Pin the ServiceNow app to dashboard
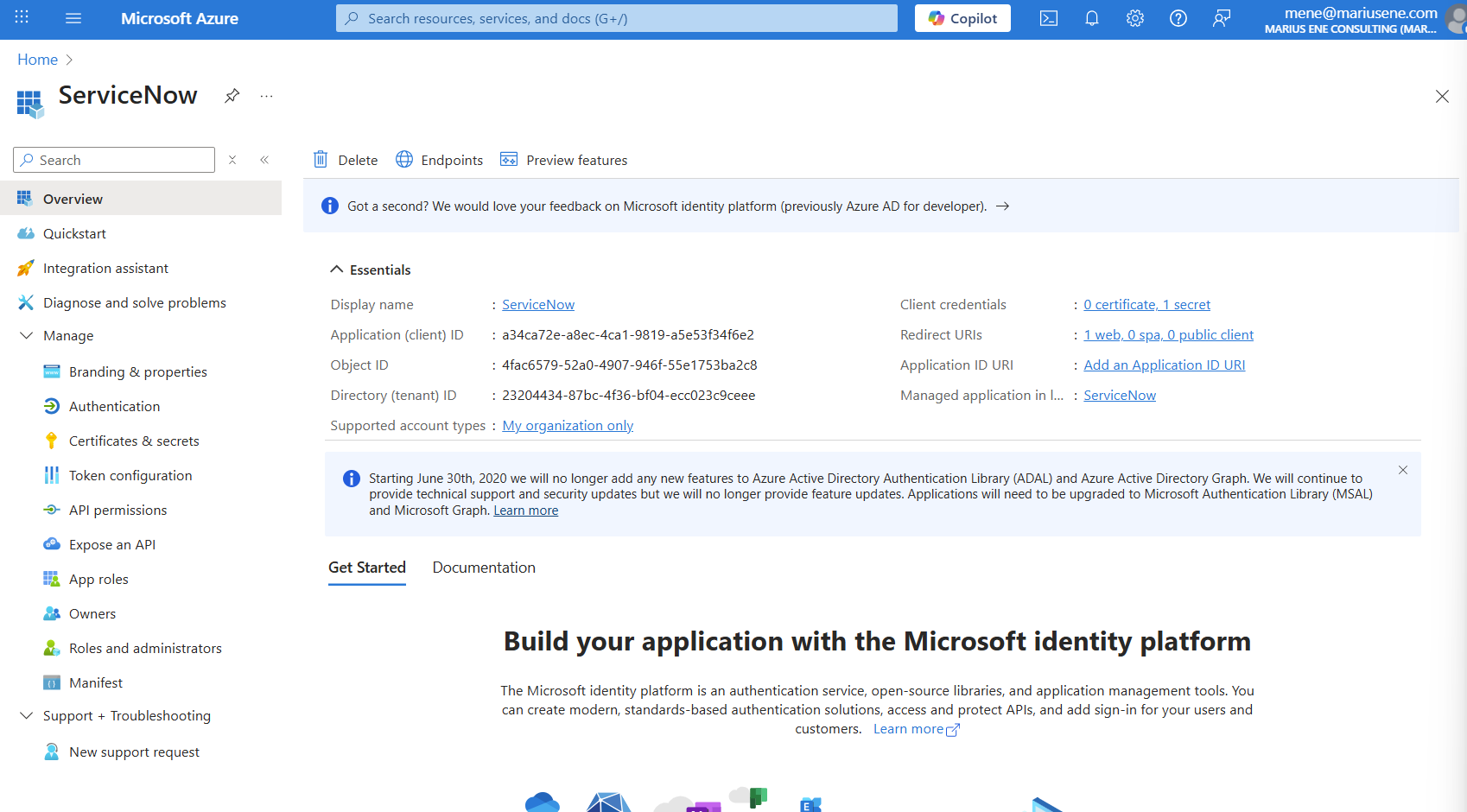The width and height of the screenshot is (1467, 812). point(232,96)
